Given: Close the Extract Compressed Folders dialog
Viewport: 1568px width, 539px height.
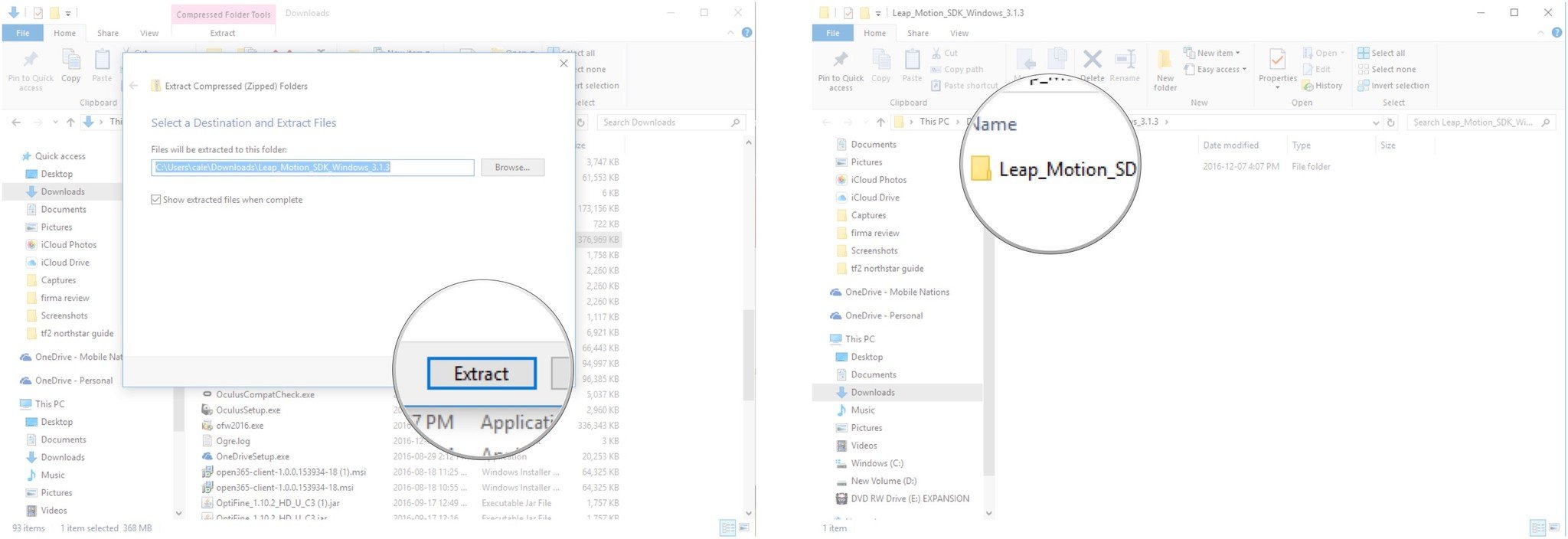Looking at the screenshot, I should (563, 64).
